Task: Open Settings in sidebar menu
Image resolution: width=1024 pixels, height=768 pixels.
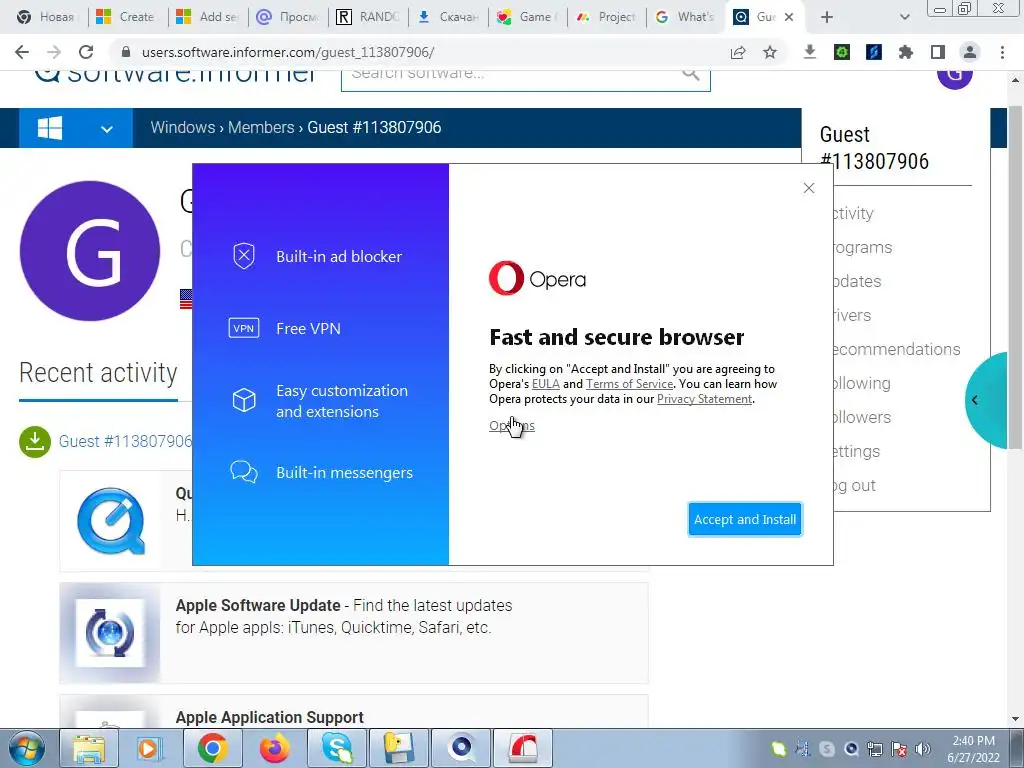Action: point(856,451)
